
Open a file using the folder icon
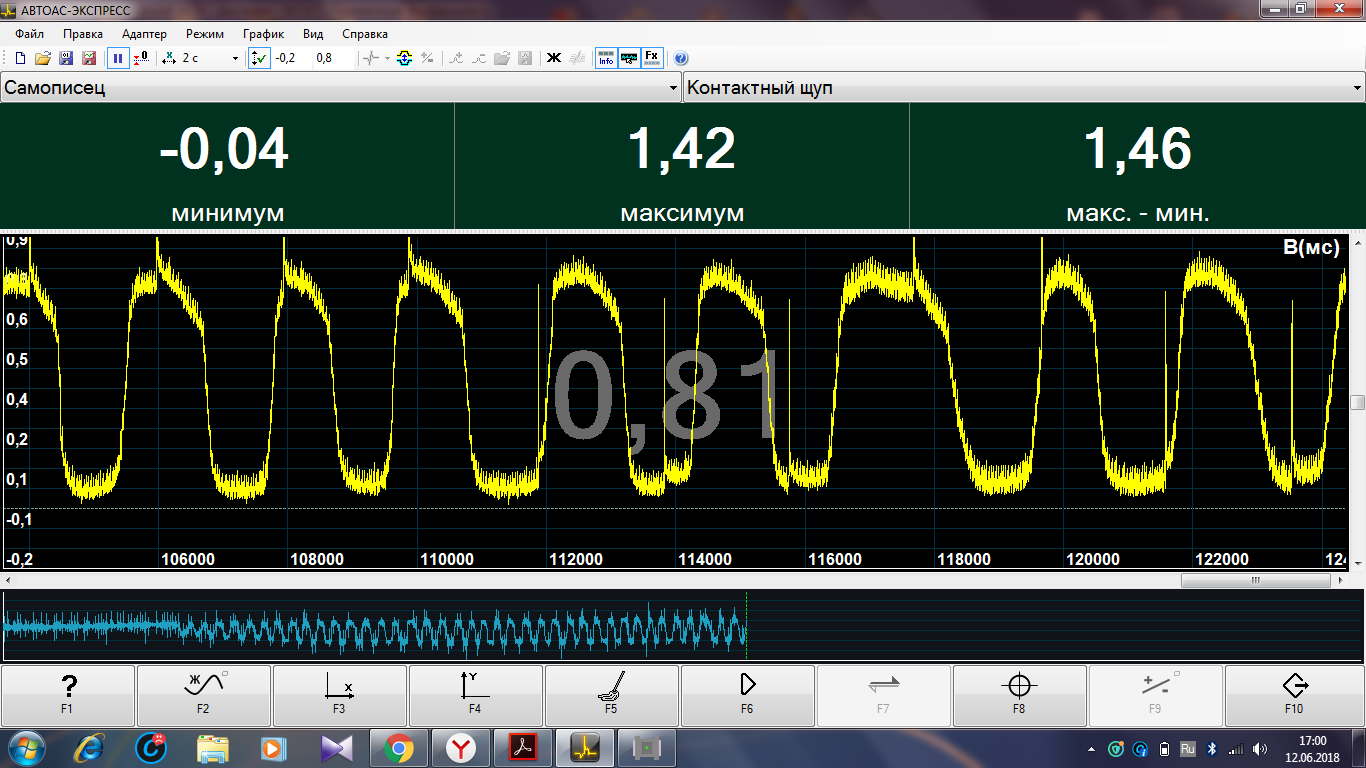[x=43, y=58]
